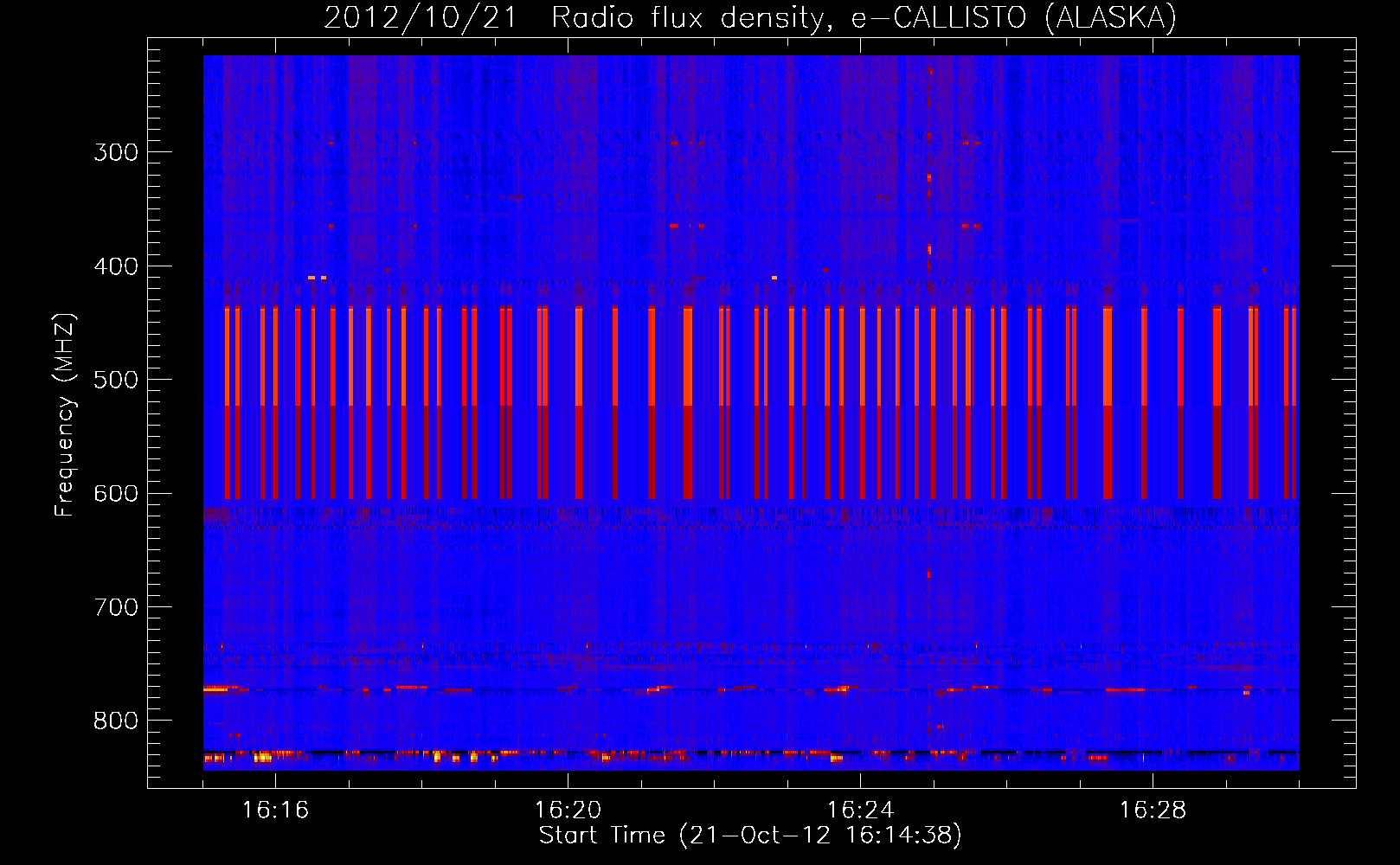The height and width of the screenshot is (865, 1400).
Task: Click the 600 frequency tick label
Action: pyautogui.click(x=116, y=494)
